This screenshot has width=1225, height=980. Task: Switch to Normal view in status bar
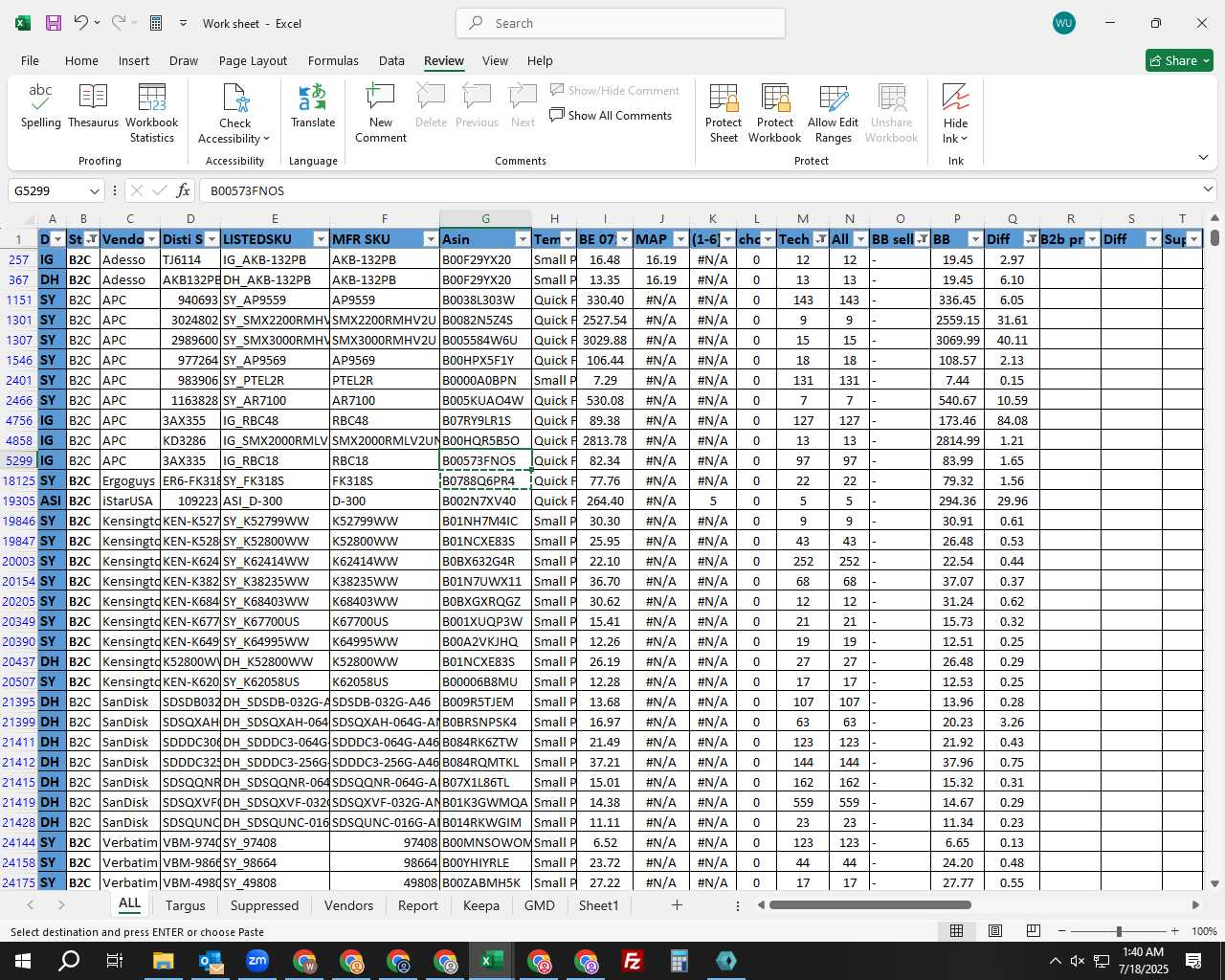tap(956, 931)
